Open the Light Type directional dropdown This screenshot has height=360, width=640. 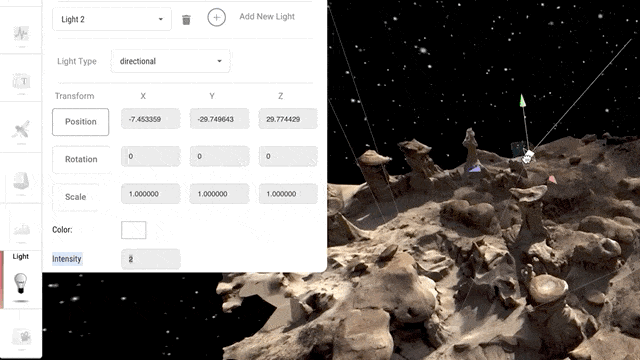pos(170,61)
